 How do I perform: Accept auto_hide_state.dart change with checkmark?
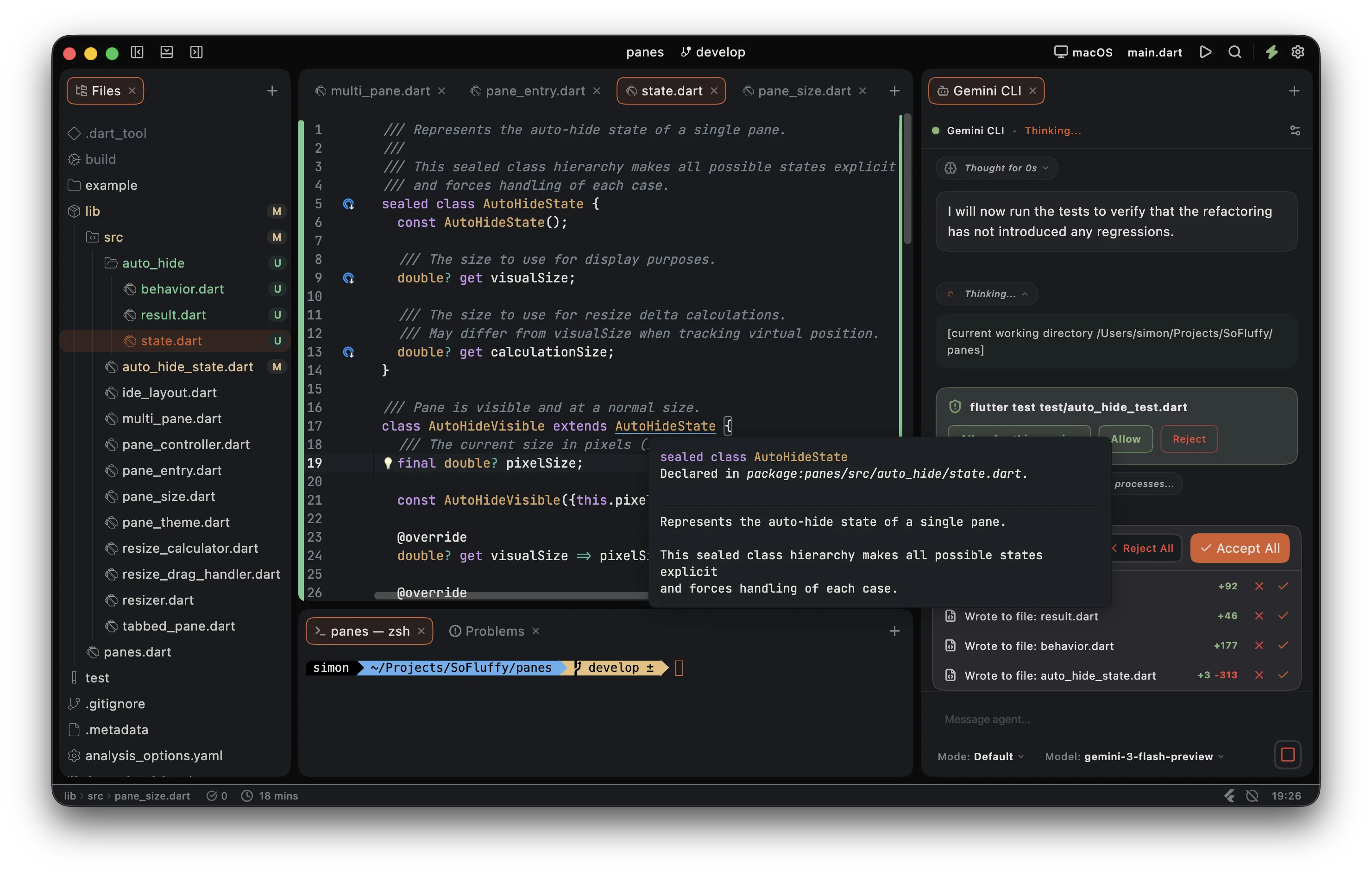tap(1283, 675)
